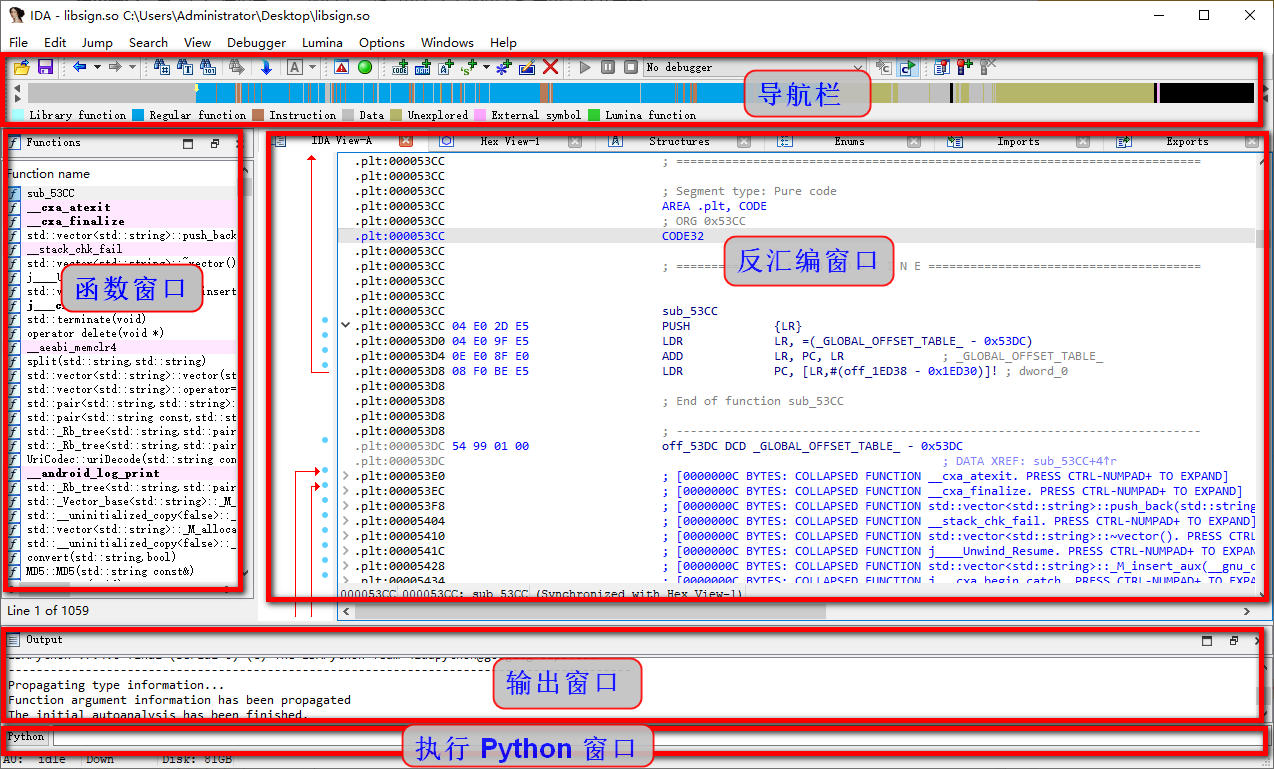This screenshot has height=769, width=1274.
Task: Click the Lumina function green legend swatch
Action: coord(594,115)
